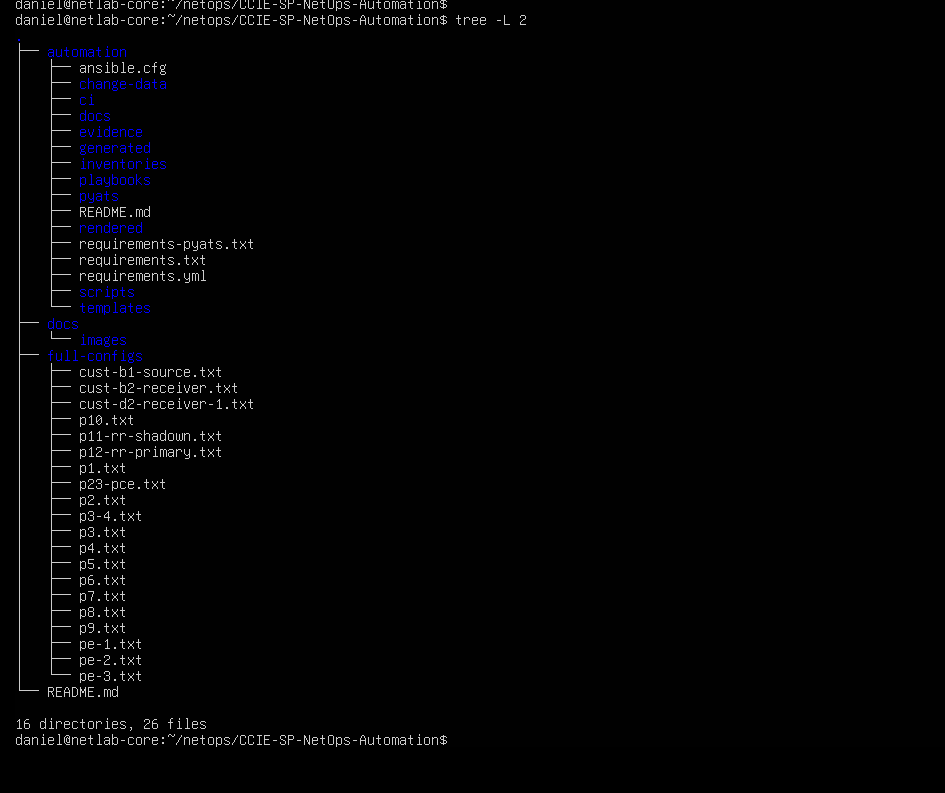The width and height of the screenshot is (945, 793).
Task: Click the requirements.txt file name
Action: pyautogui.click(x=142, y=260)
